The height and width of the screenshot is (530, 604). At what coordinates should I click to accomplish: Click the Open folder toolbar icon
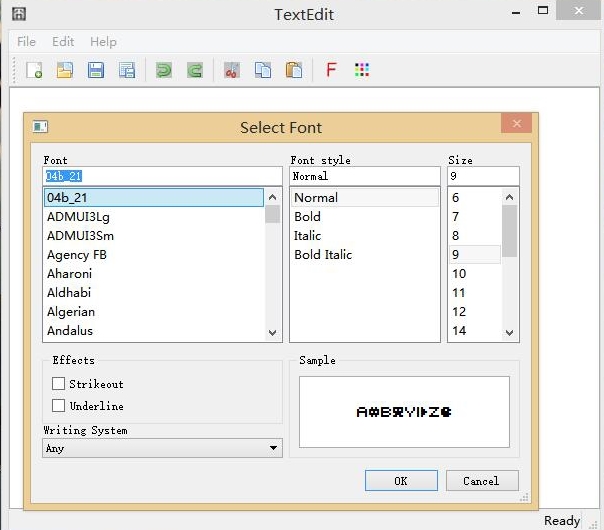(64, 70)
